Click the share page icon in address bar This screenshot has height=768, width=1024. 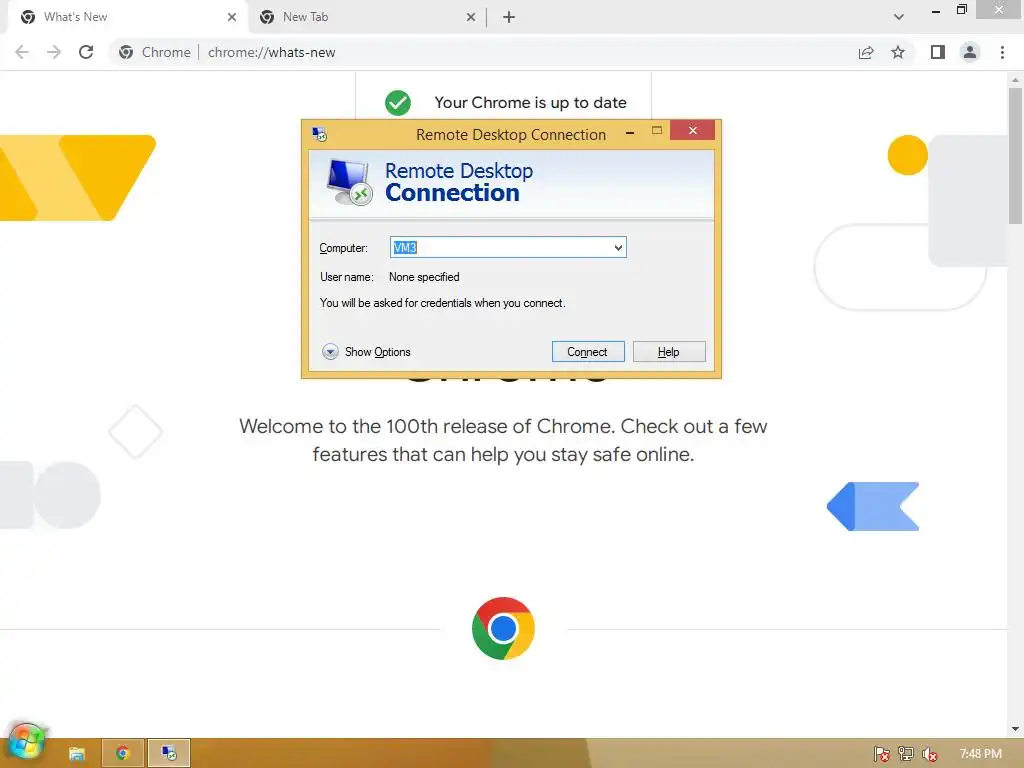(866, 52)
